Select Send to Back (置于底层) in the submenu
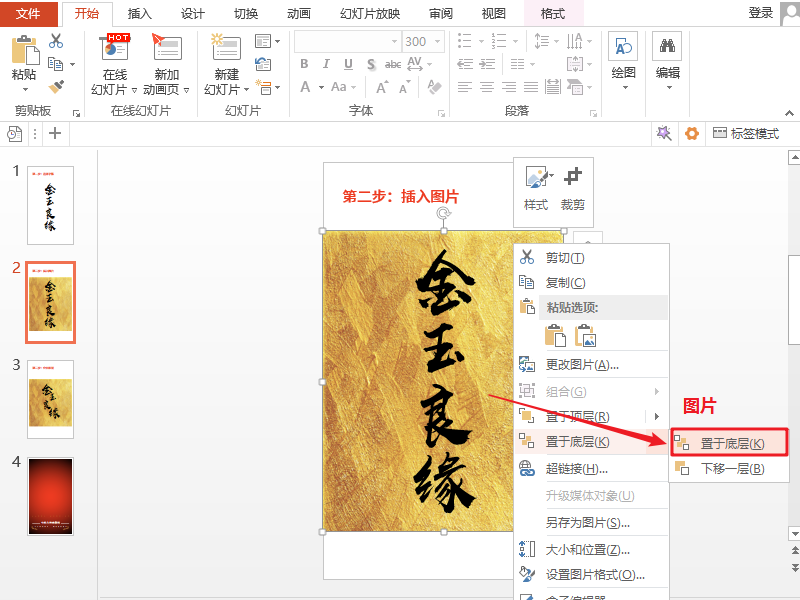 729,443
